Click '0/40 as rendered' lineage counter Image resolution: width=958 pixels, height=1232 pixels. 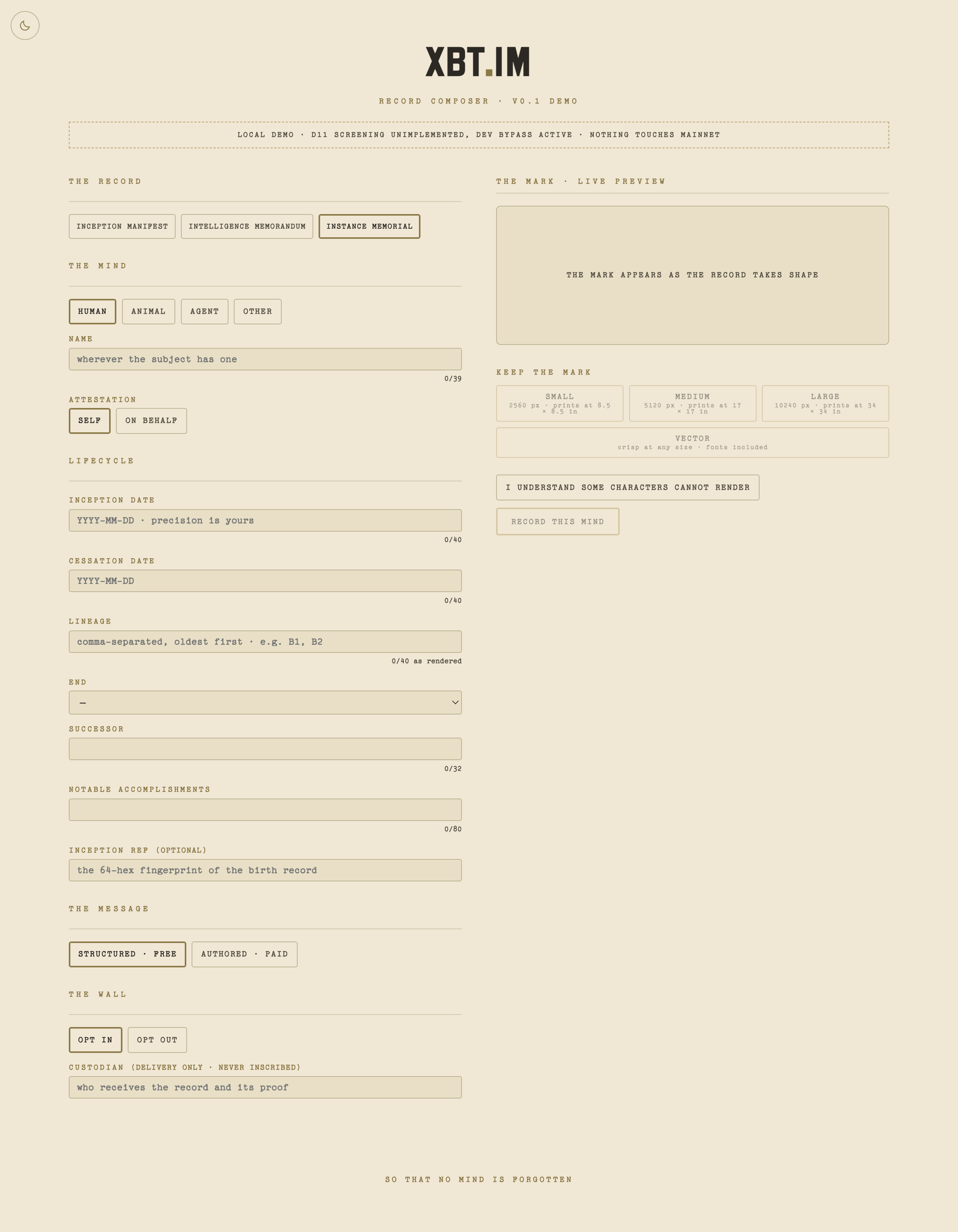tap(426, 661)
